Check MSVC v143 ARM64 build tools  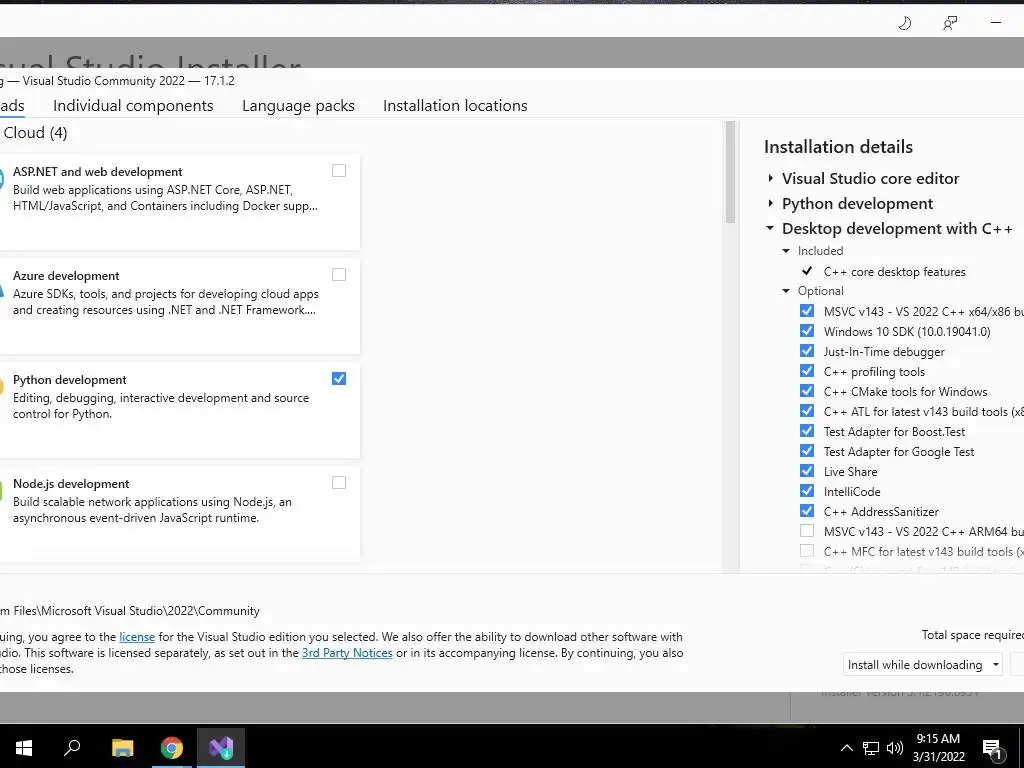(x=807, y=530)
